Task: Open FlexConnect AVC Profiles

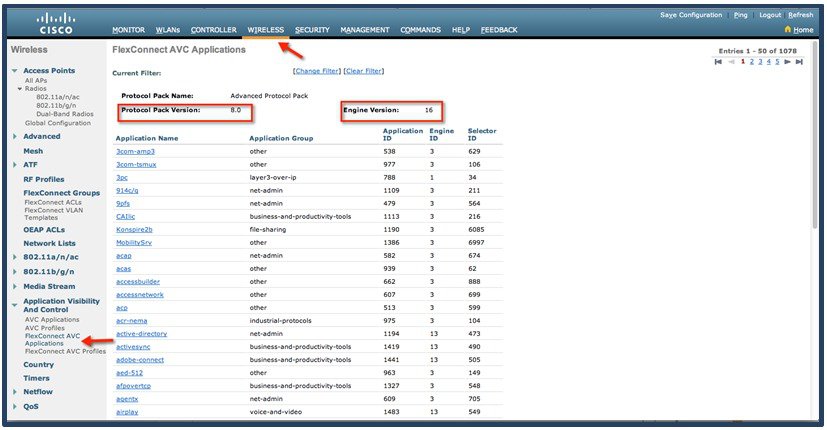Action: [65, 351]
